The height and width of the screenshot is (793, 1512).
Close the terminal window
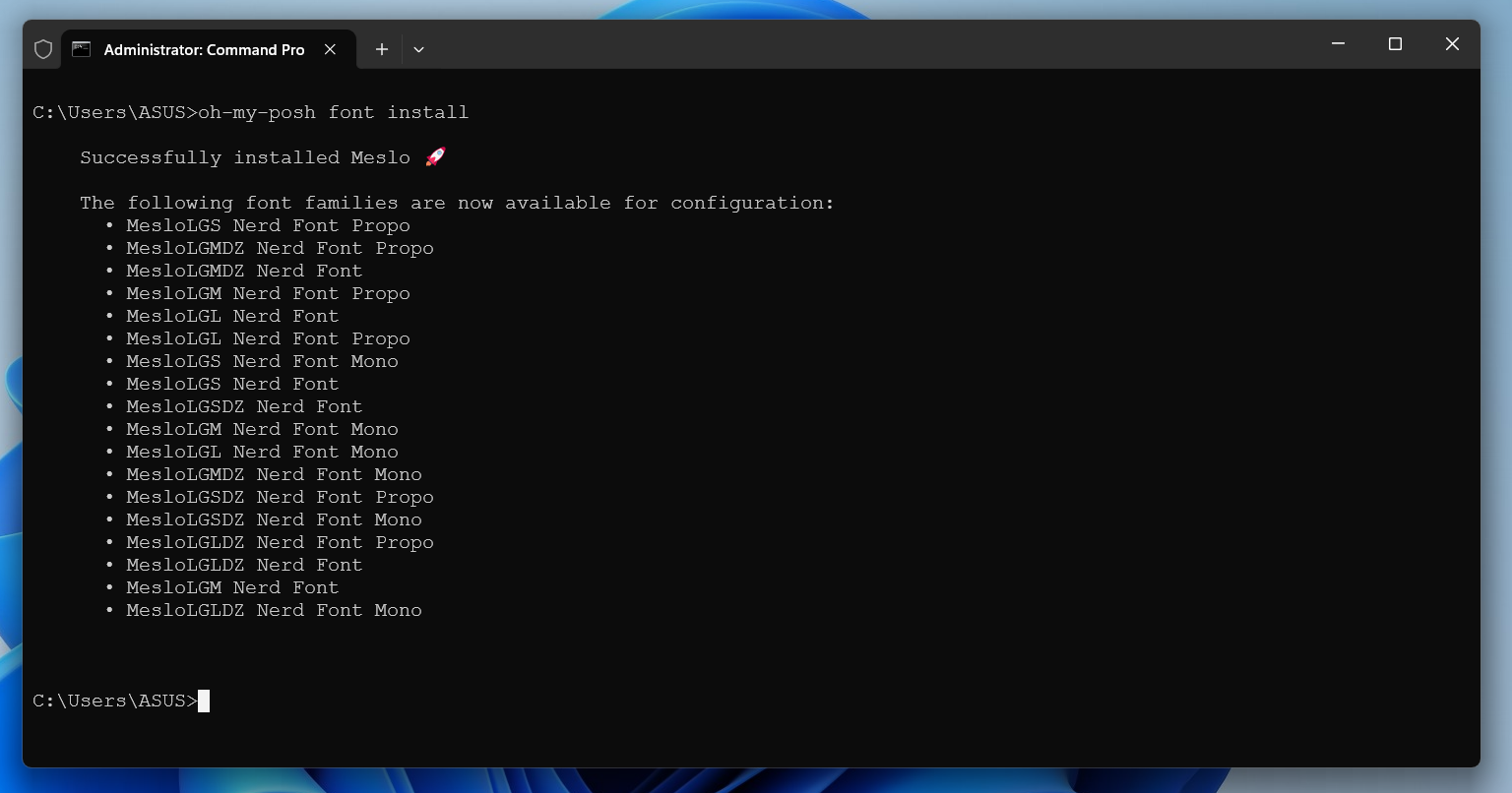(1452, 44)
